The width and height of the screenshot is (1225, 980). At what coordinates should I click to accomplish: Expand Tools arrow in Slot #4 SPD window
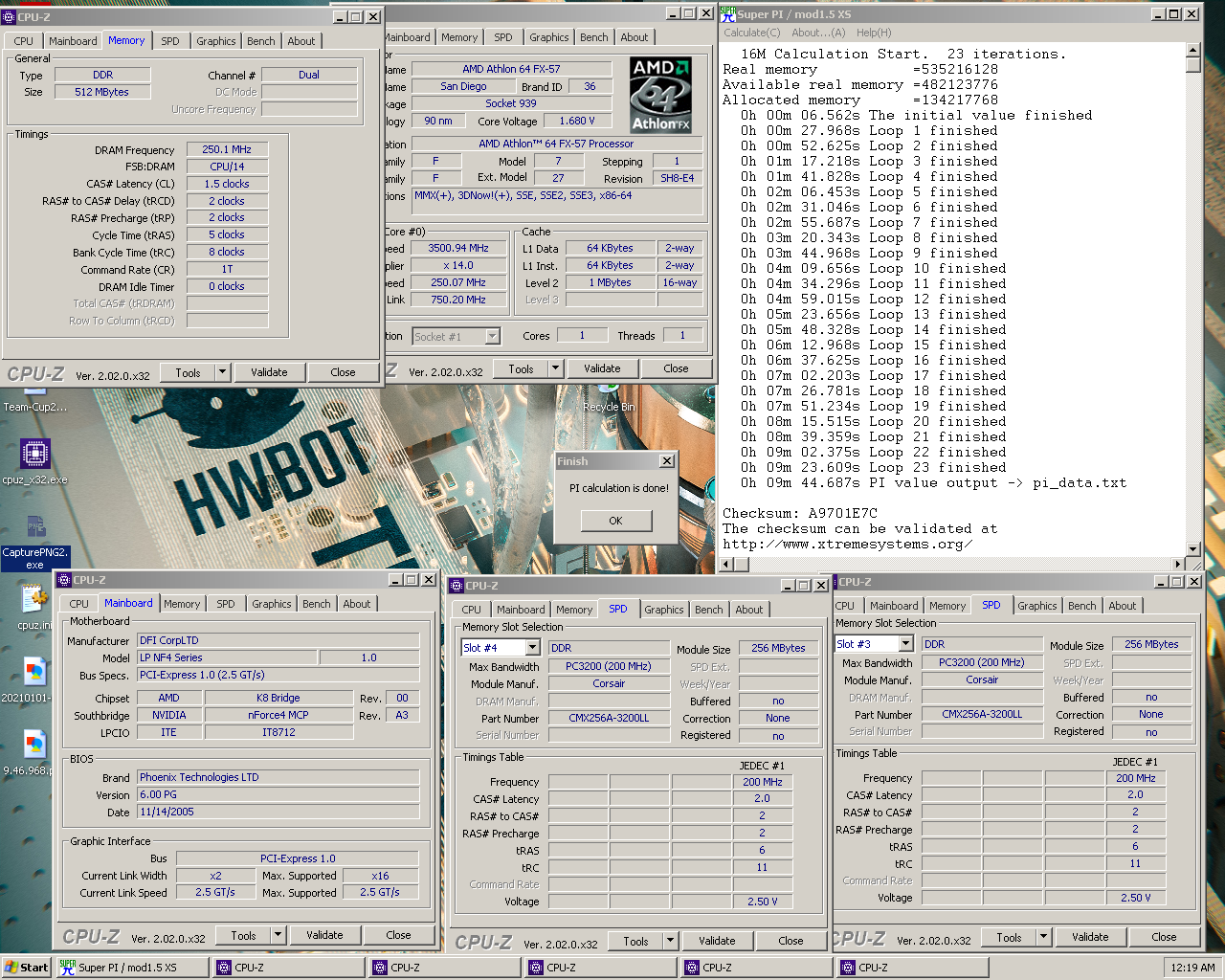click(x=670, y=941)
